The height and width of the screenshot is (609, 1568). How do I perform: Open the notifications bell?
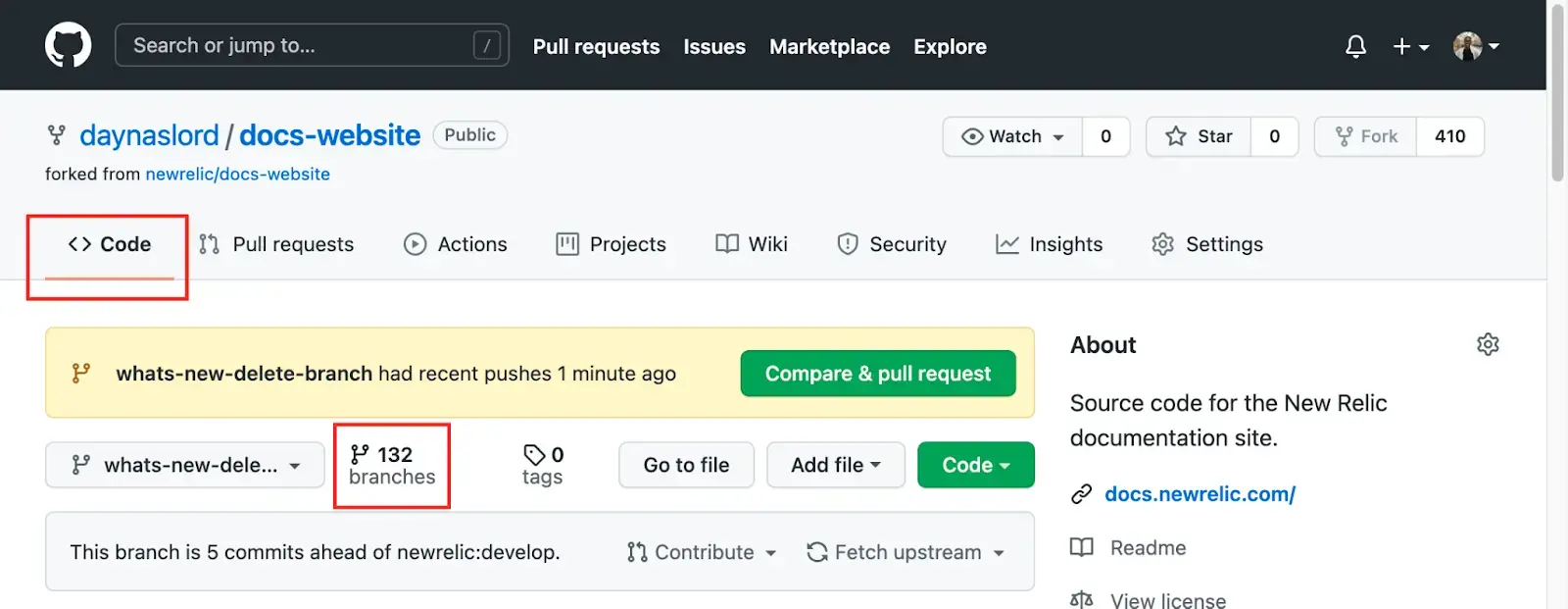(x=1355, y=46)
